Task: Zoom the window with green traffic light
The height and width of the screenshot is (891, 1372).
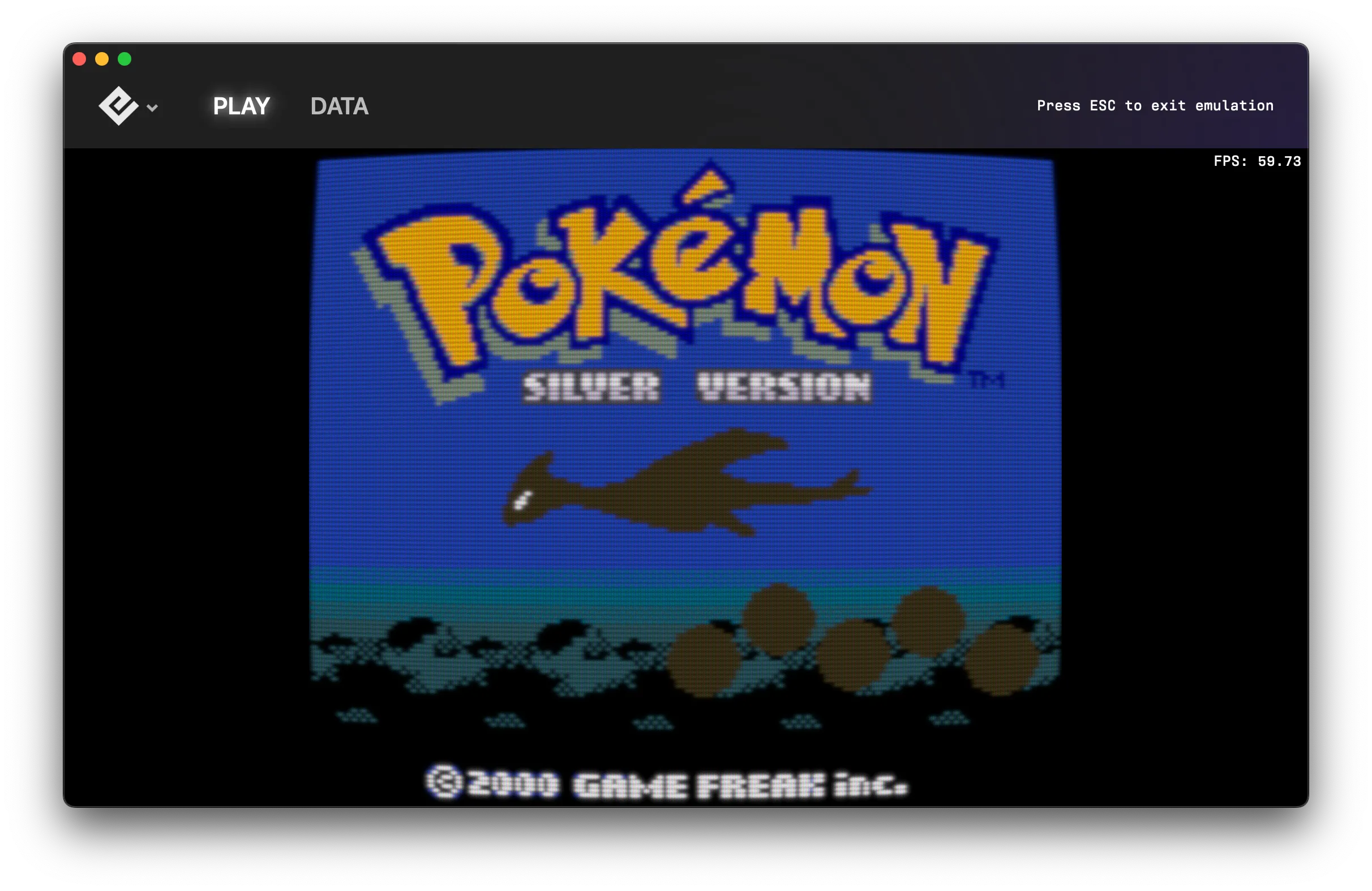Action: pyautogui.click(x=125, y=59)
